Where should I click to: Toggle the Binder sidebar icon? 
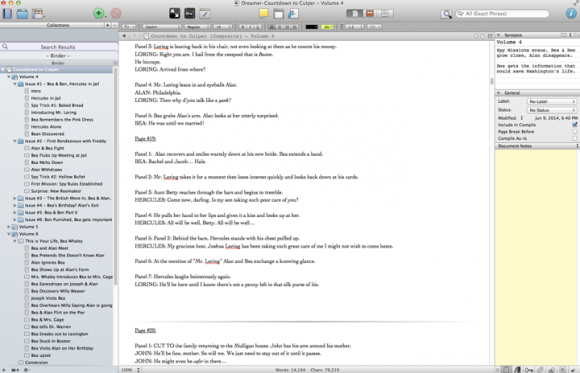[x=7, y=14]
